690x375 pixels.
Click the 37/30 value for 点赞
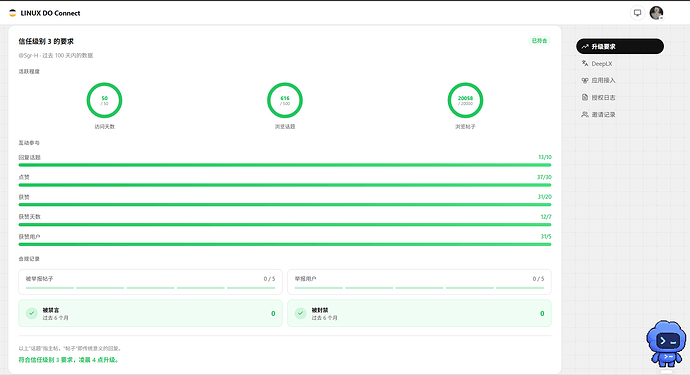pos(544,177)
